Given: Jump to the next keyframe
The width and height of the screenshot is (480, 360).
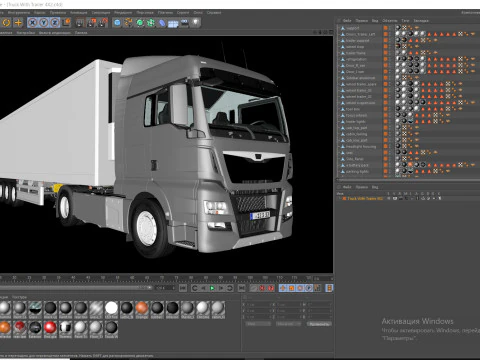Looking at the screenshot, I should pos(230,288).
